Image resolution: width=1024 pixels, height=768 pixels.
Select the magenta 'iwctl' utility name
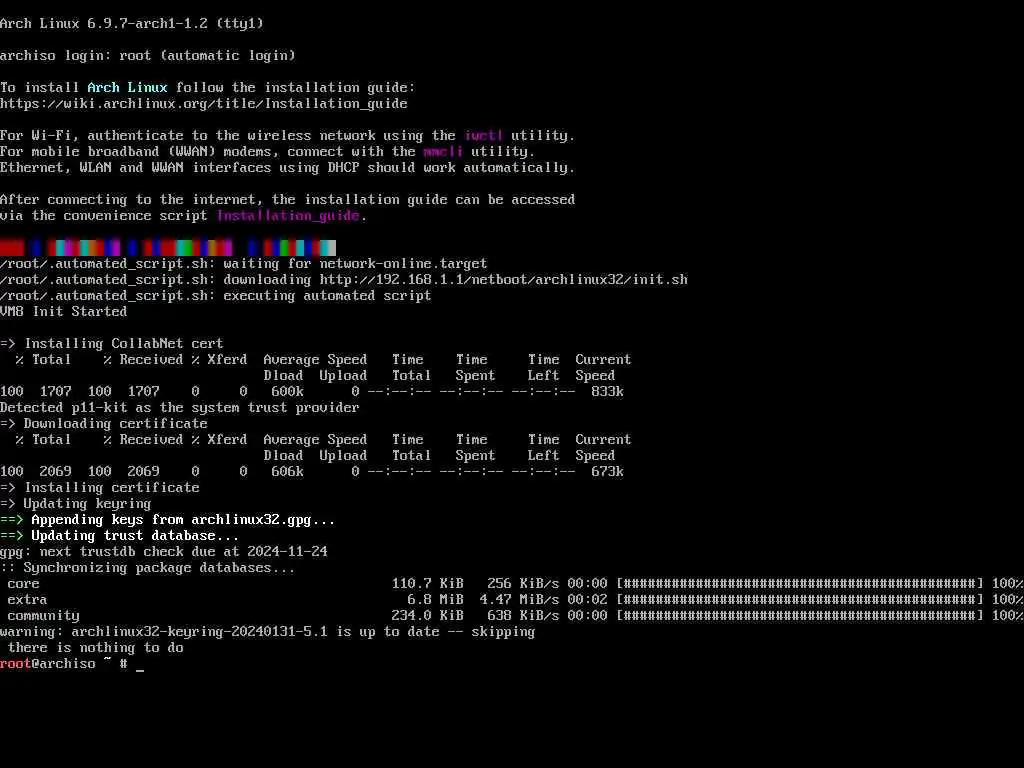[483, 135]
